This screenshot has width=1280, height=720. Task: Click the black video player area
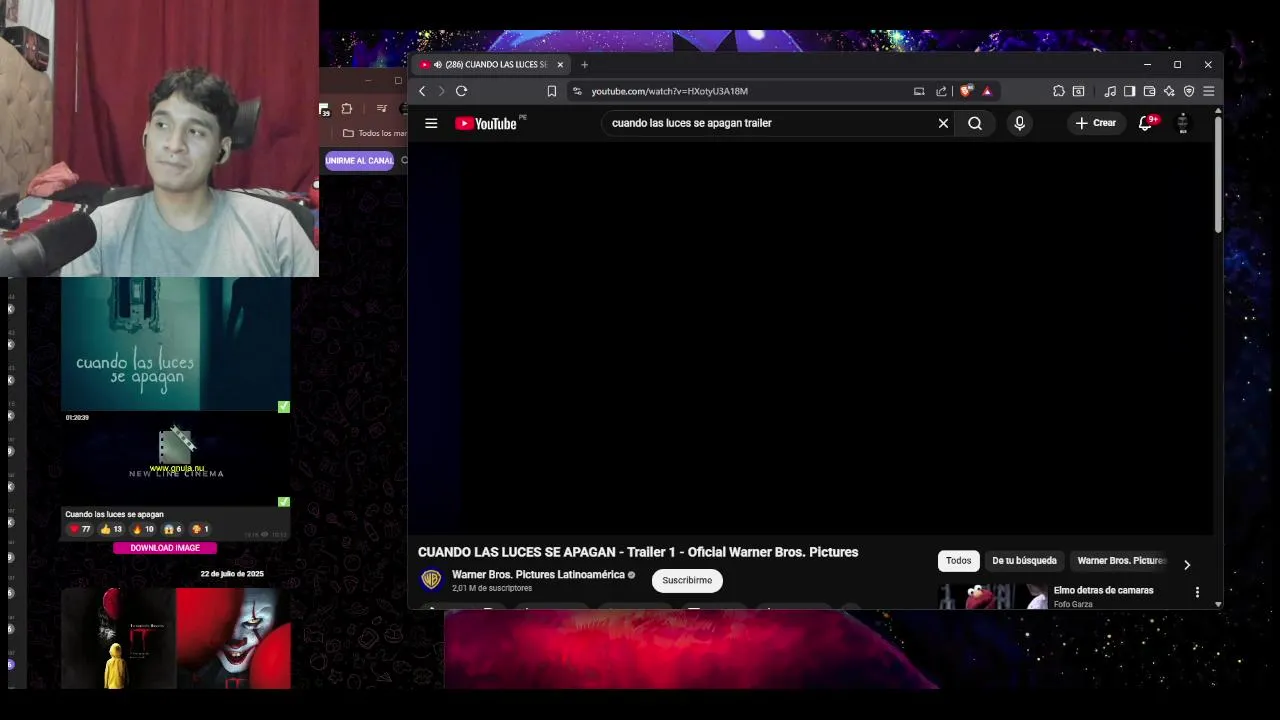point(812,338)
